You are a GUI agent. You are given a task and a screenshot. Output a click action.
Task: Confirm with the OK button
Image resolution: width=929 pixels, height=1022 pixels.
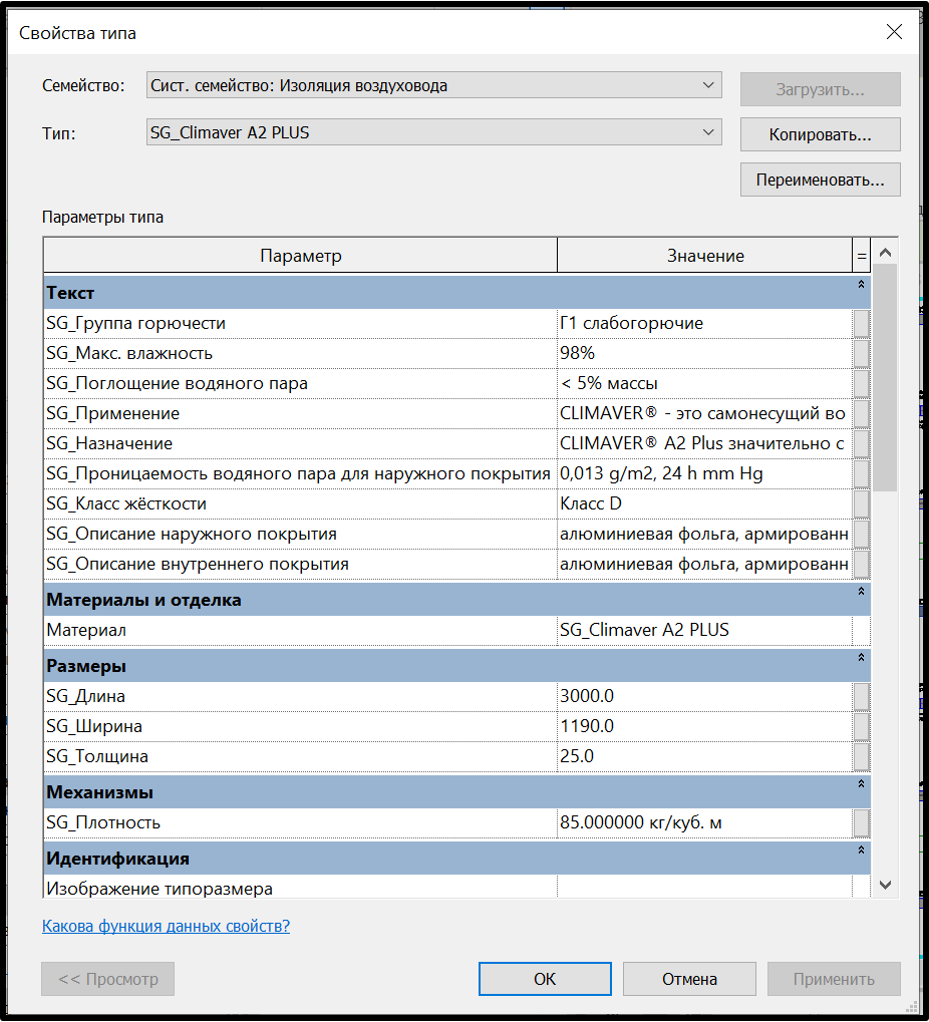tap(545, 979)
